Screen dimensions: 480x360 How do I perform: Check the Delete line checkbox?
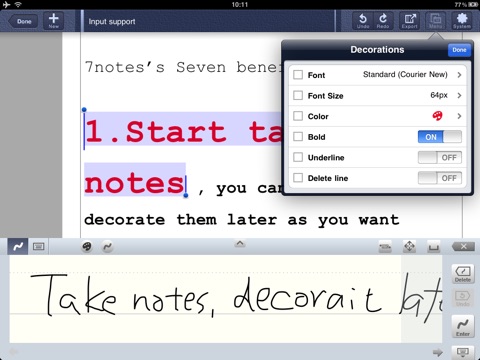coord(298,178)
